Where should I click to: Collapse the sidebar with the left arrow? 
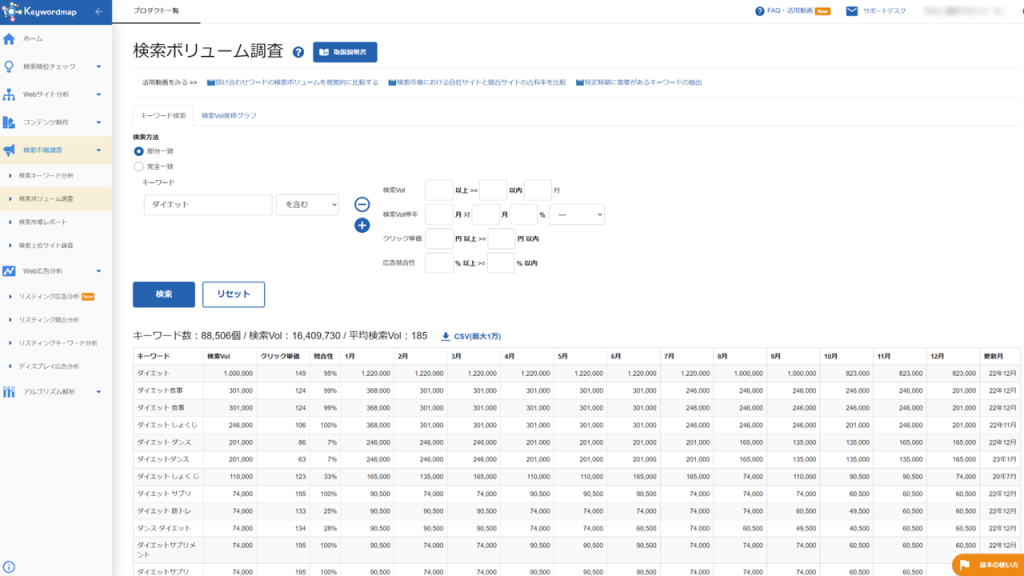[99, 11]
